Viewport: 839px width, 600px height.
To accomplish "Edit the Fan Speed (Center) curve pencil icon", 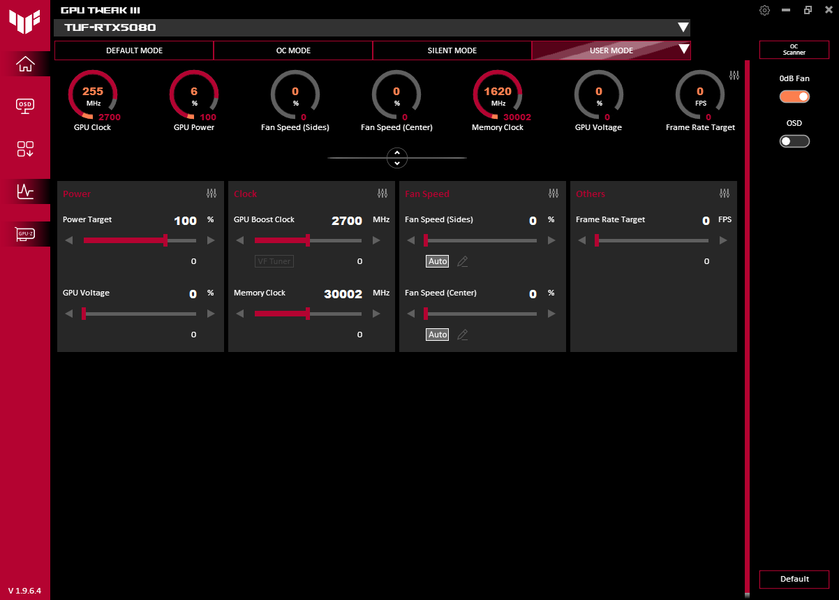I will [463, 335].
